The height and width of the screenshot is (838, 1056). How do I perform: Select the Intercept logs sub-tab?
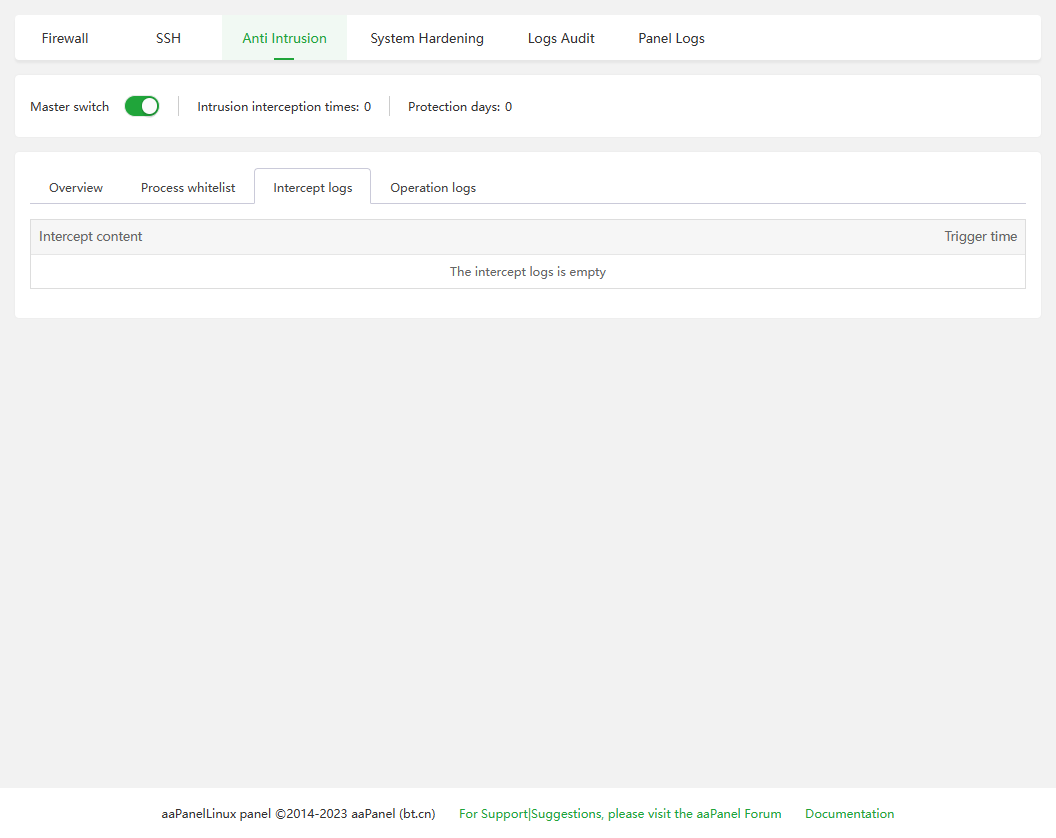tap(312, 187)
